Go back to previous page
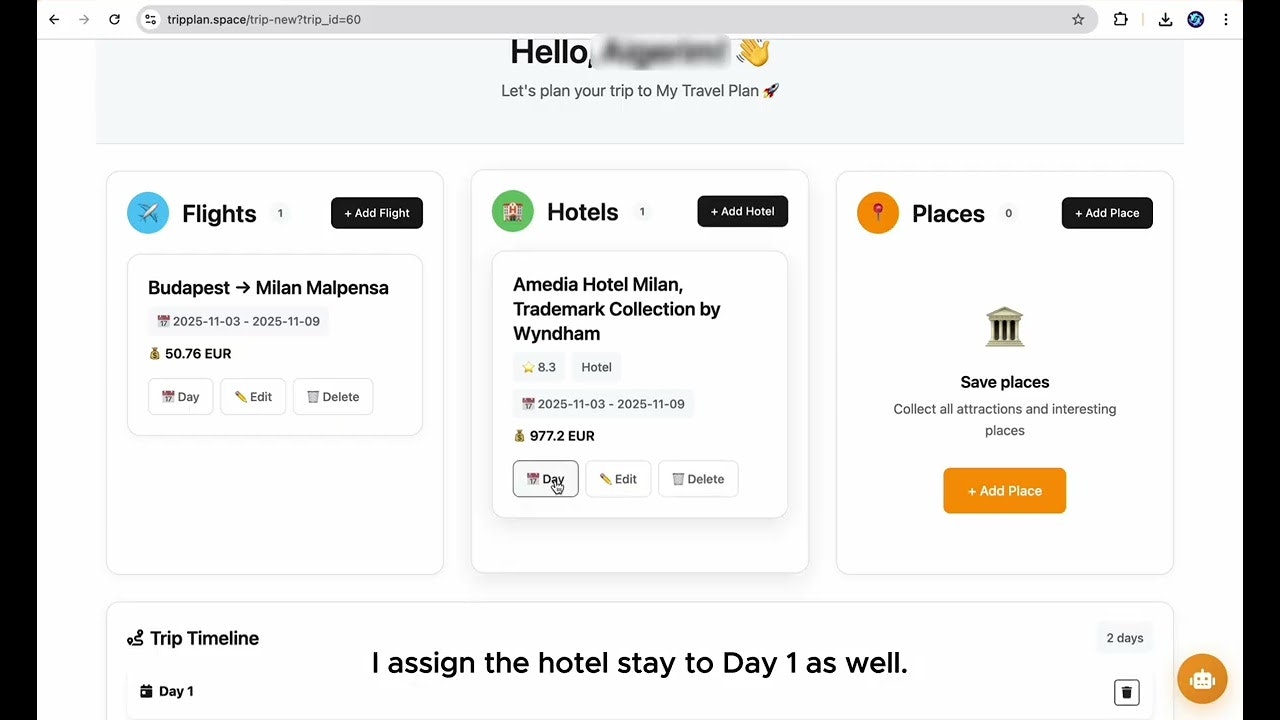The width and height of the screenshot is (1280, 720). 54,19
